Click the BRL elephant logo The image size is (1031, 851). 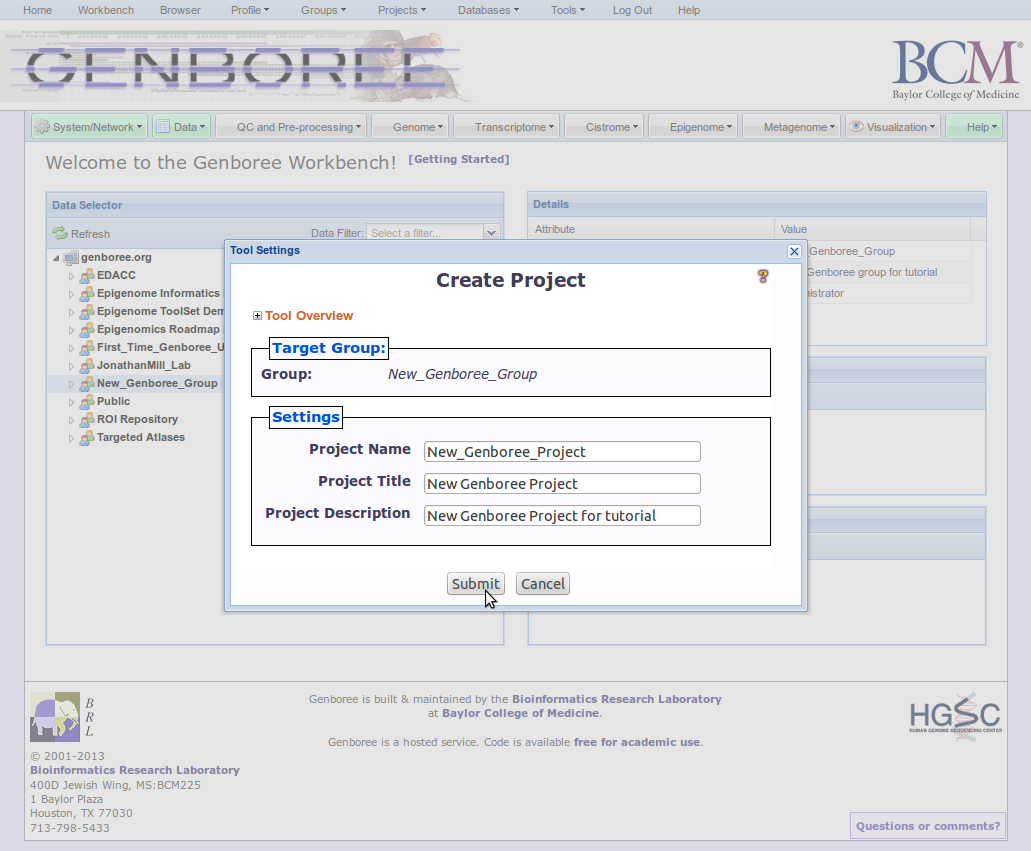click(55, 717)
